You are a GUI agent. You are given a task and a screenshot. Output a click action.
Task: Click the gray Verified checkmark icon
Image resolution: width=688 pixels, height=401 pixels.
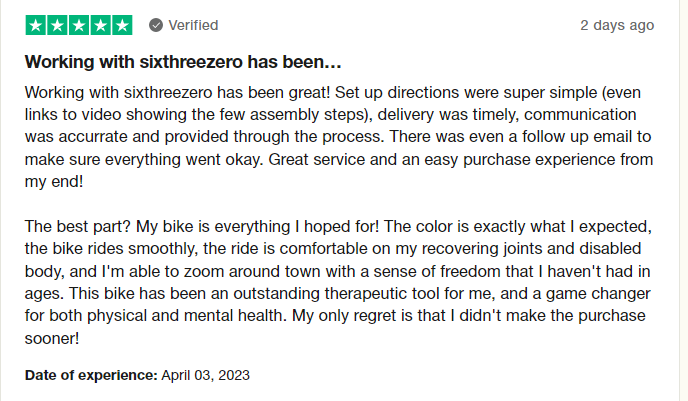click(155, 25)
